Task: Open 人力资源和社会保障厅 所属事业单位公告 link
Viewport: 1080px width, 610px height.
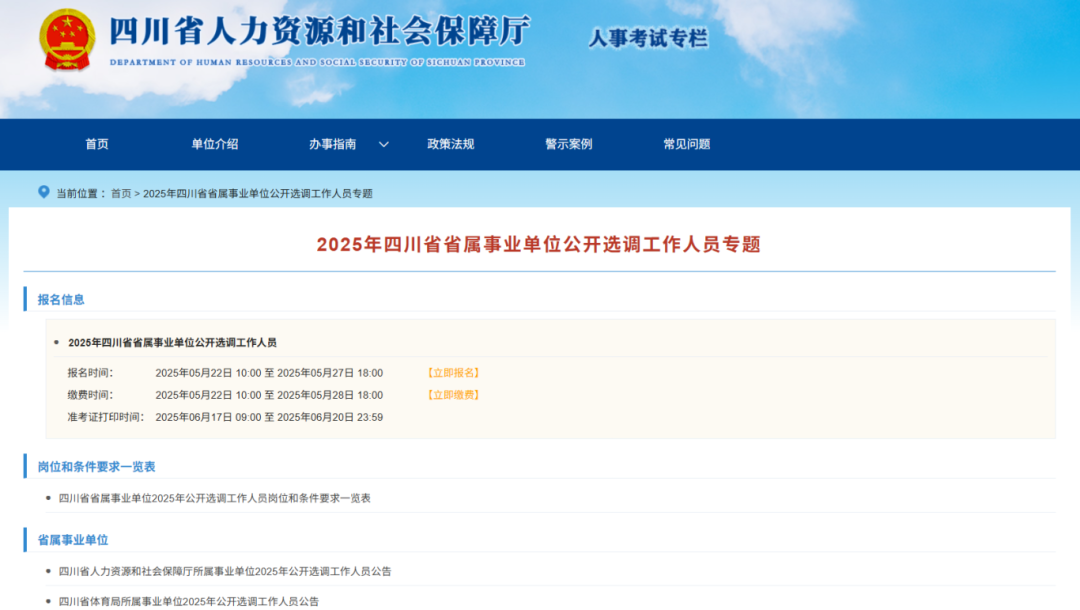Action: 225,572
